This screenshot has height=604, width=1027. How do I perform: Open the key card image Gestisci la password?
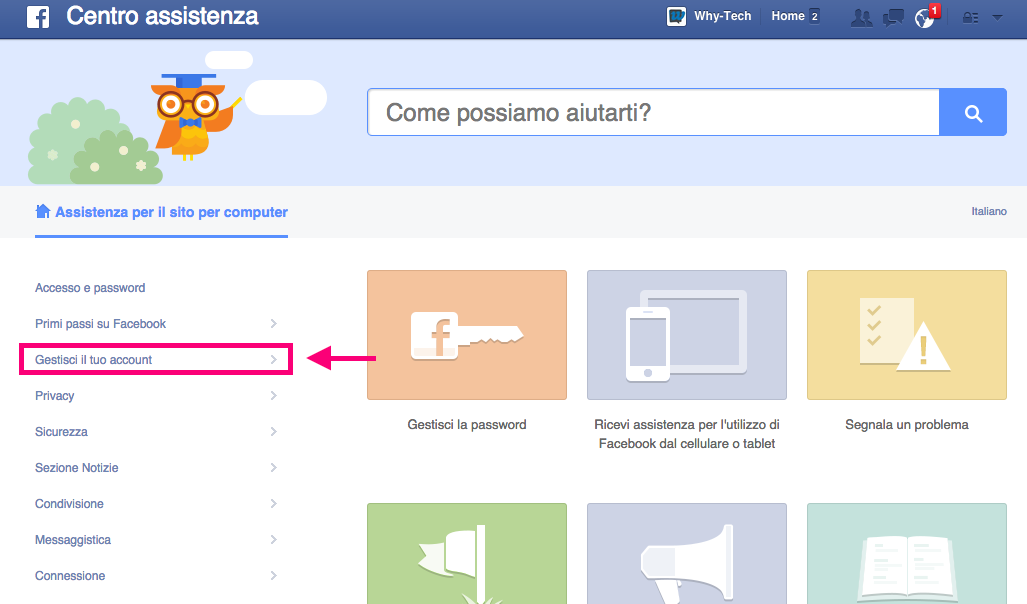coord(467,335)
